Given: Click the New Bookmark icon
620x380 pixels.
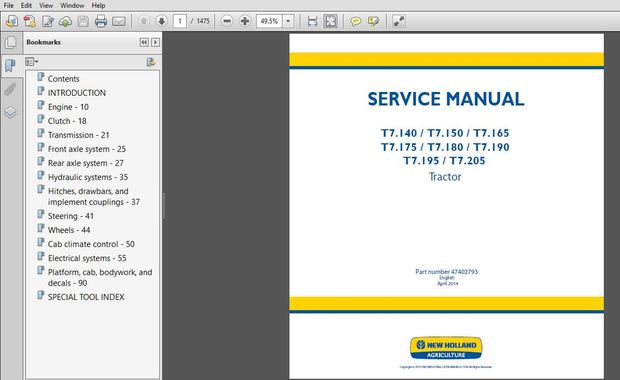Looking at the screenshot, I should coord(151,62).
